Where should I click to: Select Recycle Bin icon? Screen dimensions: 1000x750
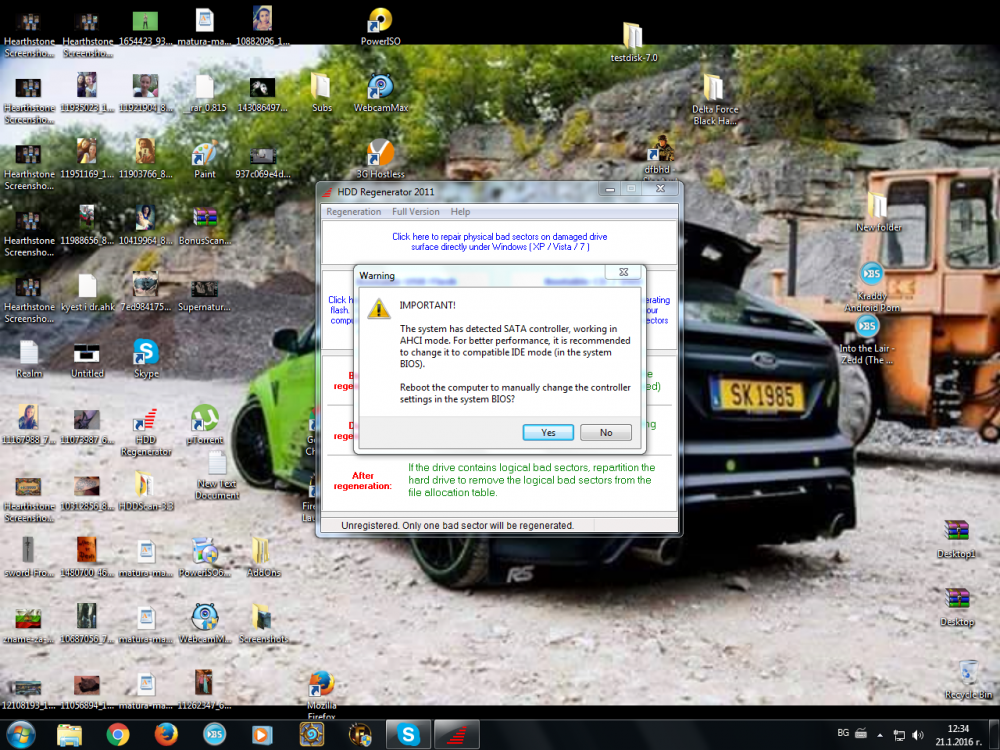click(968, 680)
